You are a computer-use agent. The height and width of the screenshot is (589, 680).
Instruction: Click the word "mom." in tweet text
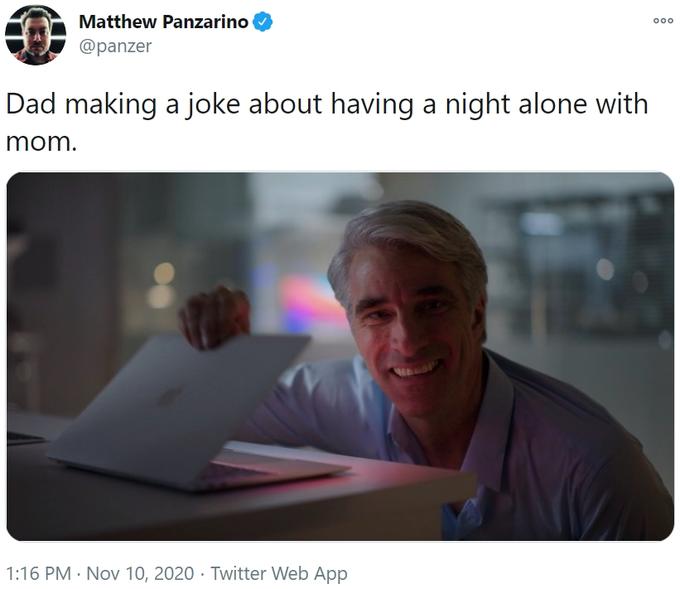[42, 142]
